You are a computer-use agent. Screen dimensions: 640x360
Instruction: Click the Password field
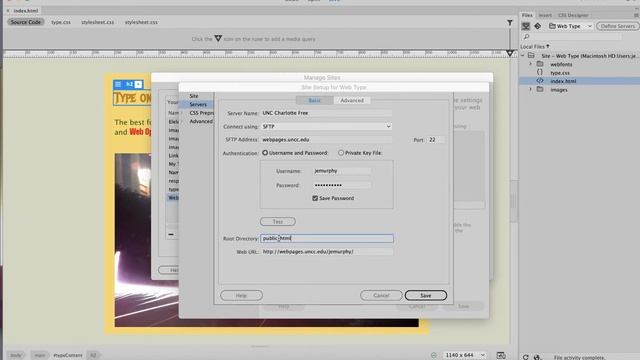click(342, 185)
